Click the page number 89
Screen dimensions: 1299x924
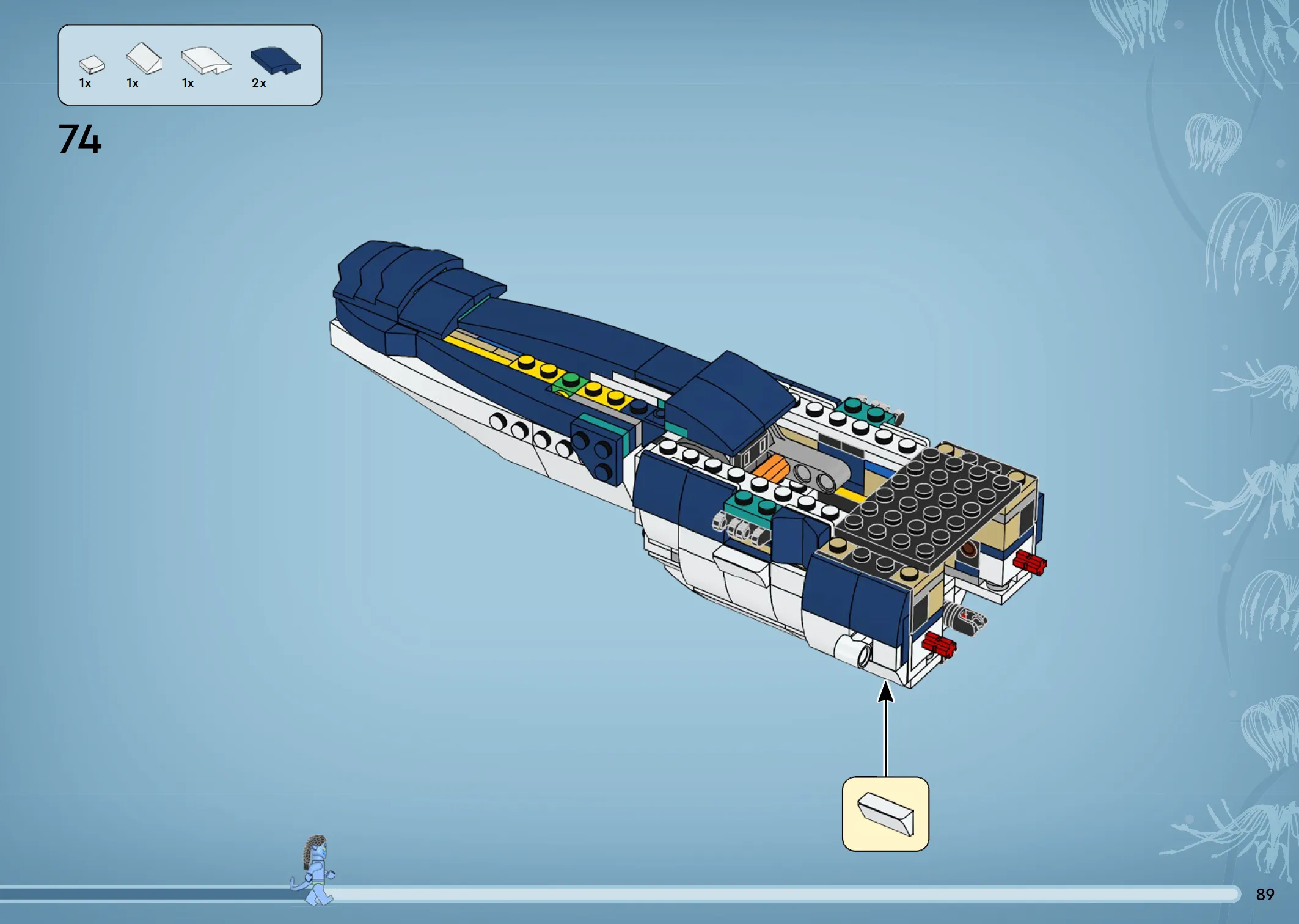pyautogui.click(x=1265, y=895)
